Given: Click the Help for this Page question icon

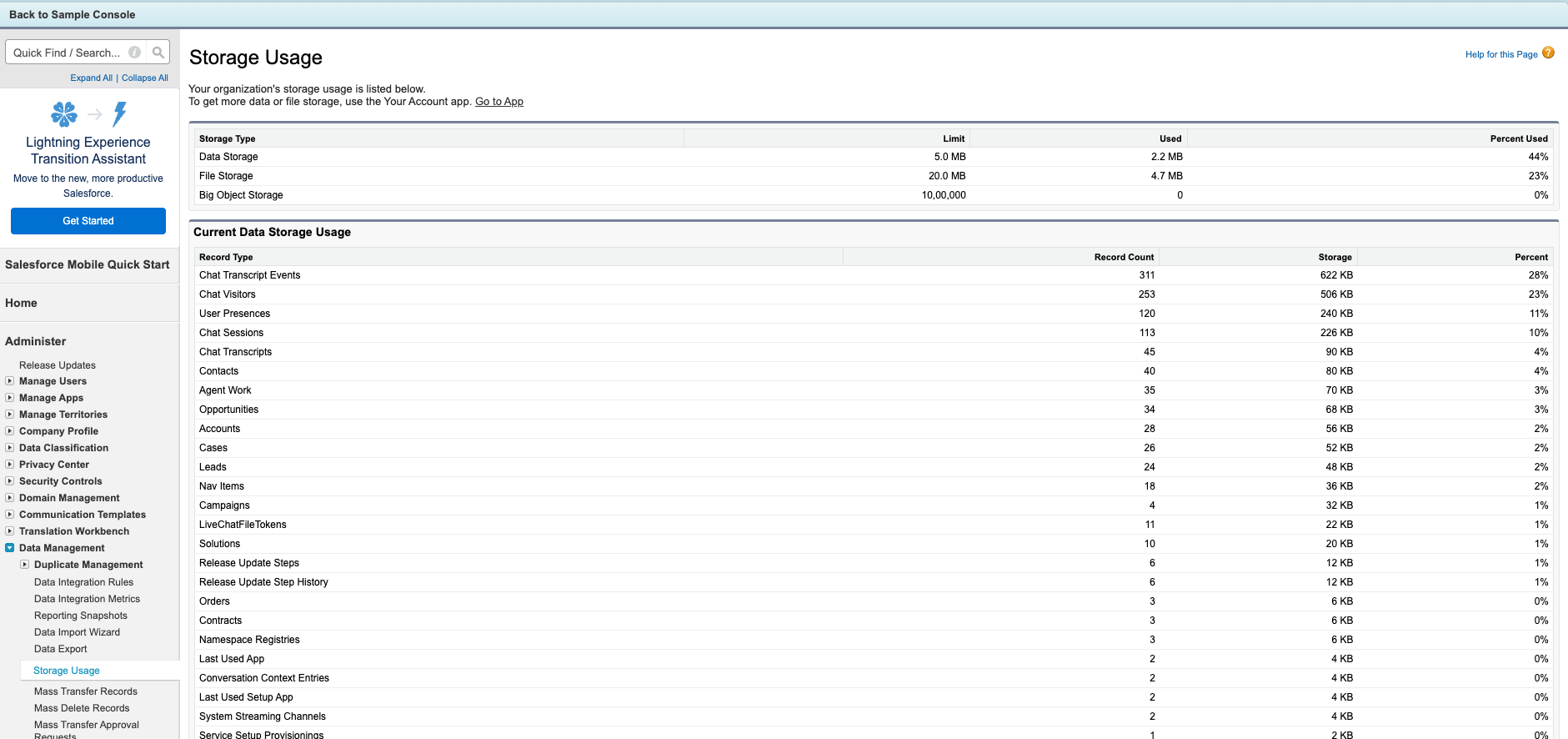Looking at the screenshot, I should 1548,53.
